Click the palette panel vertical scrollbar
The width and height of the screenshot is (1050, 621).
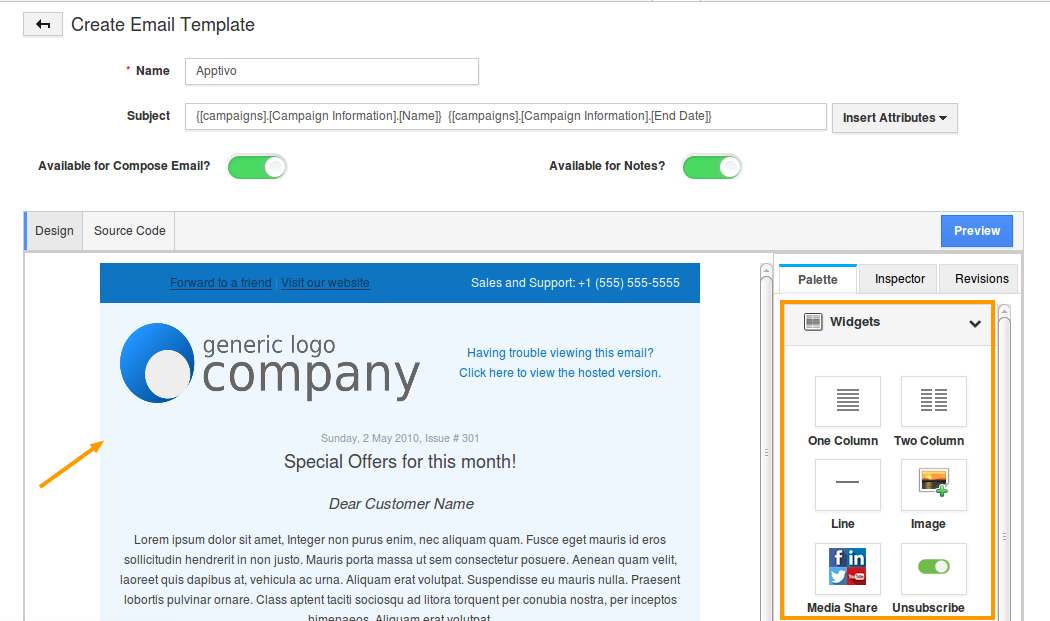pyautogui.click(x=1004, y=462)
